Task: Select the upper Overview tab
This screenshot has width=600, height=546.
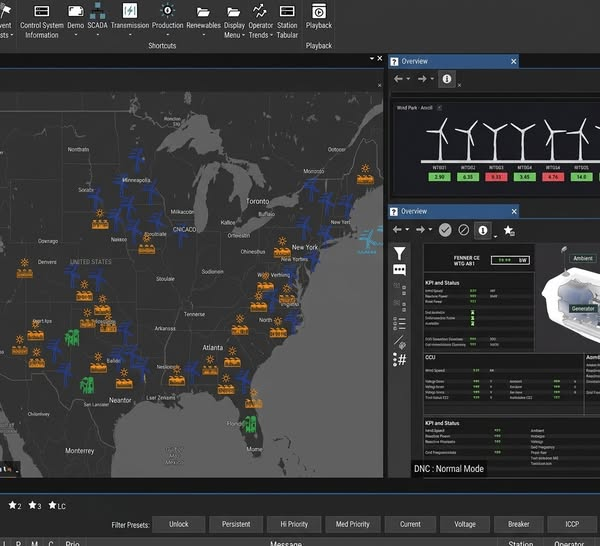Action: pos(453,61)
